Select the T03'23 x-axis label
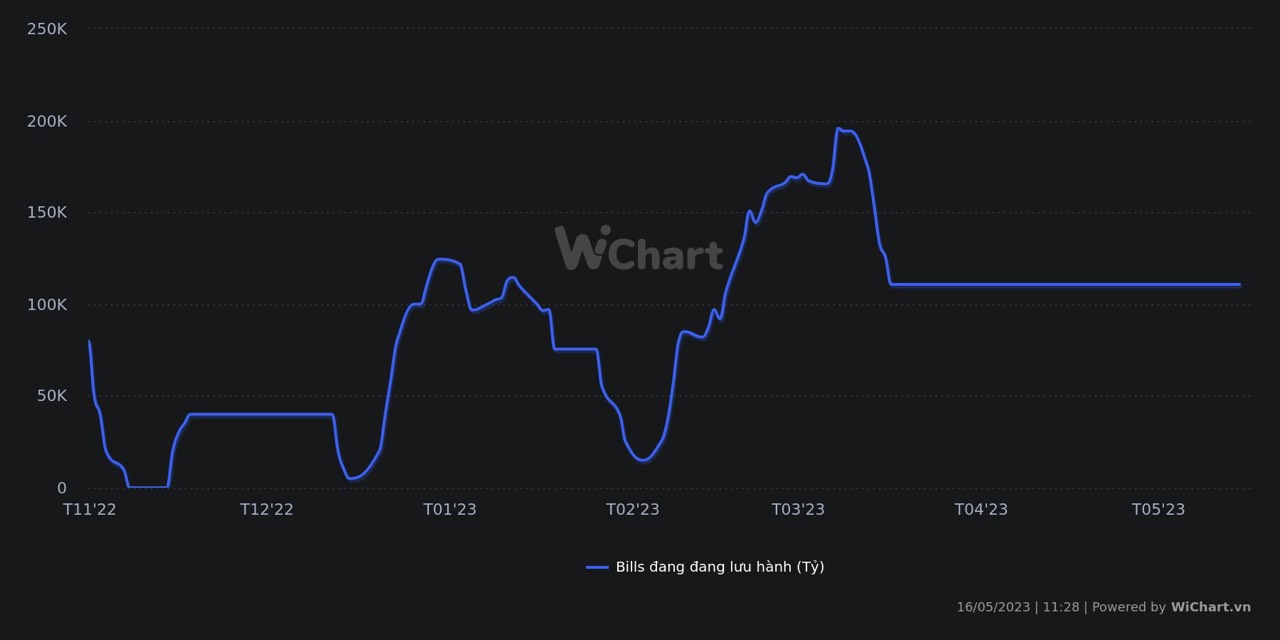This screenshot has height=640, width=1280. pyautogui.click(x=798, y=509)
